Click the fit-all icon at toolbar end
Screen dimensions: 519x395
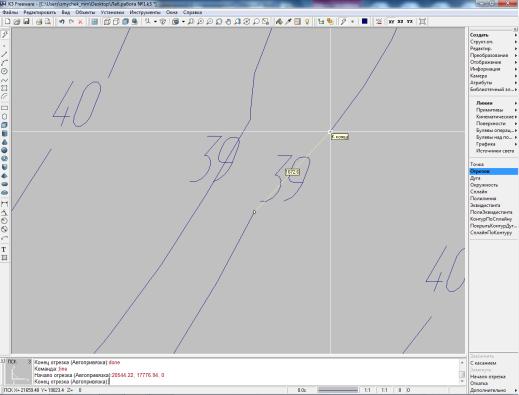(x=423, y=22)
